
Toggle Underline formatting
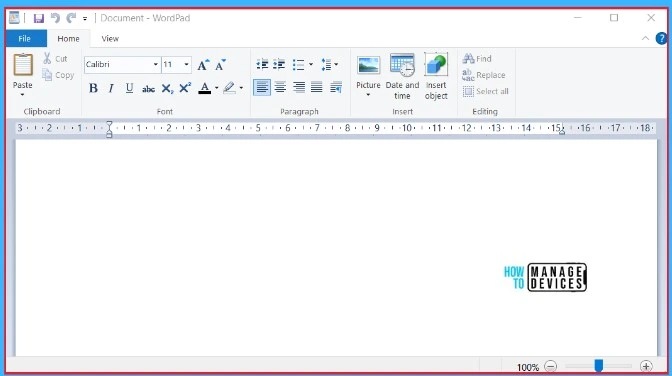129,88
